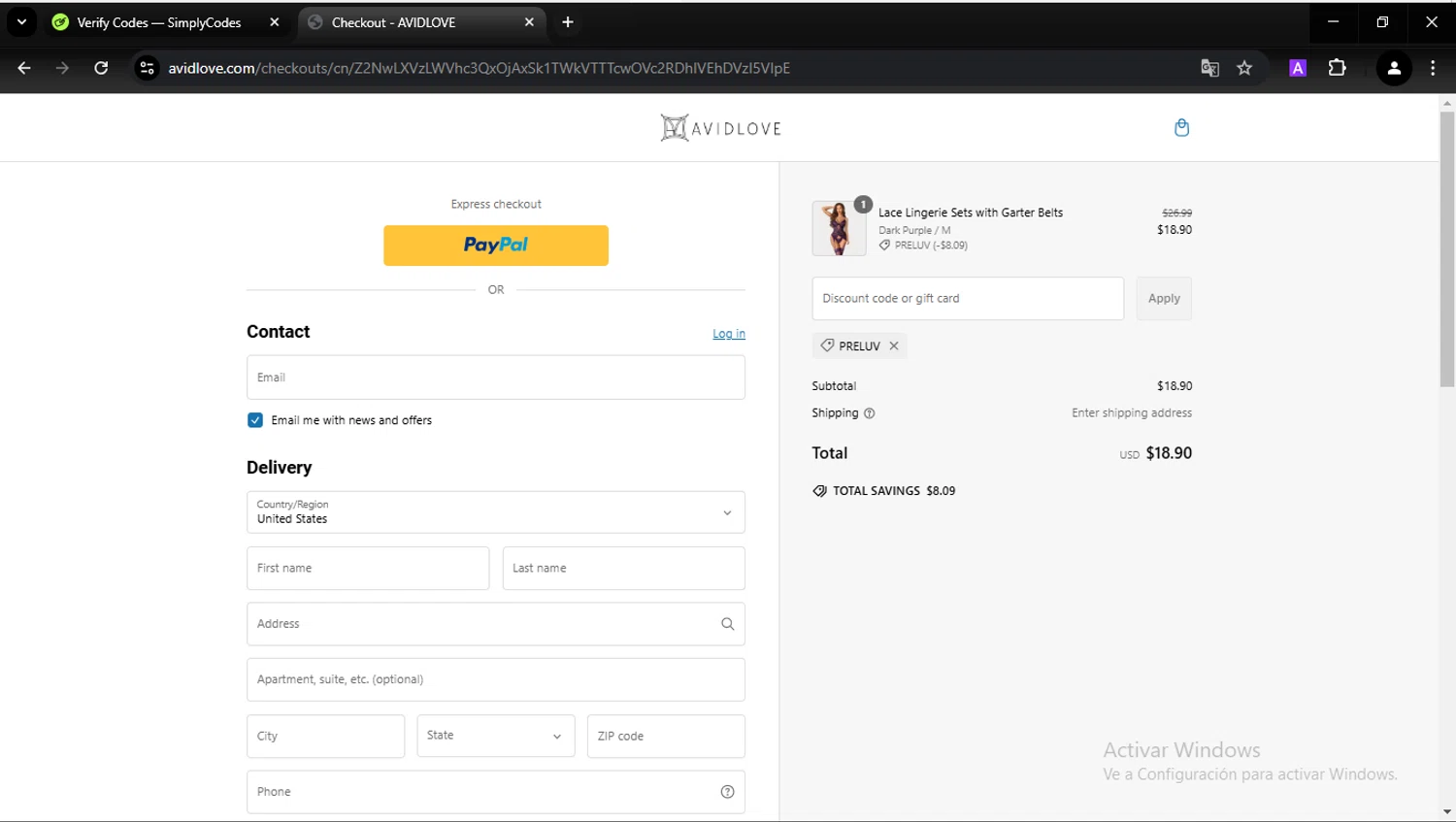Focus the City input field

click(326, 737)
